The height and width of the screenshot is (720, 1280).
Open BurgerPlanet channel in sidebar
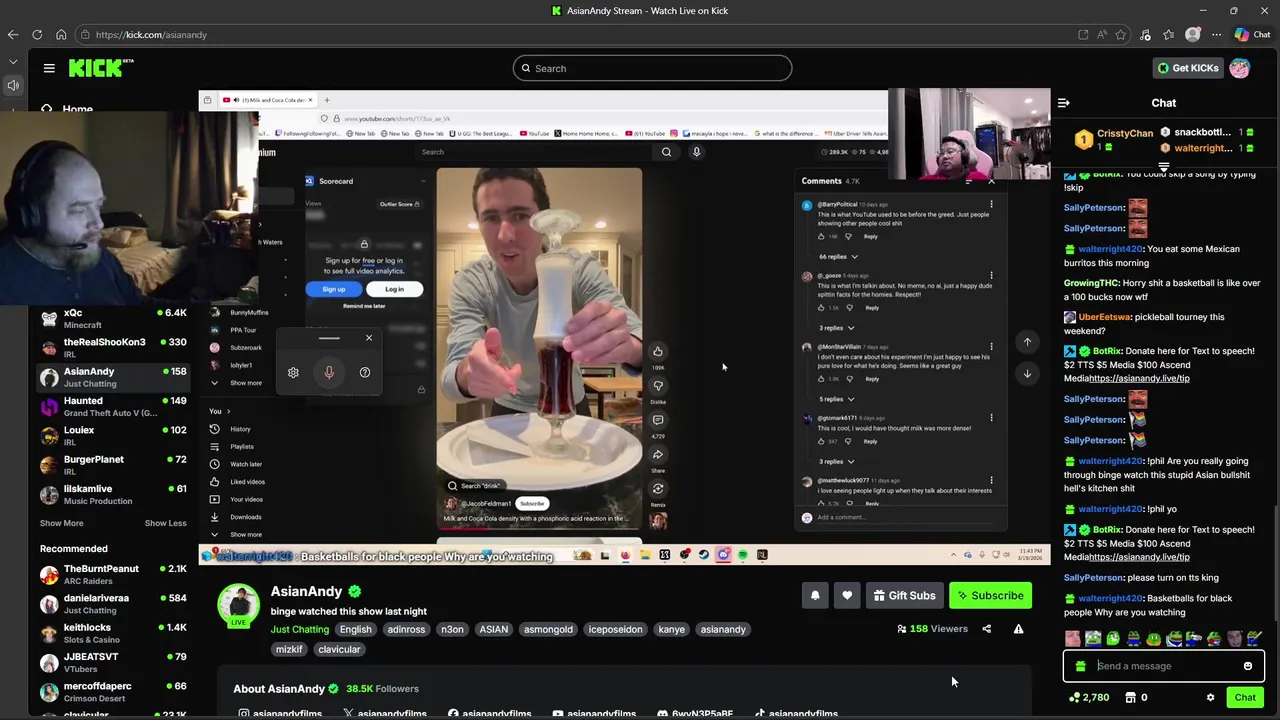tap(113, 465)
